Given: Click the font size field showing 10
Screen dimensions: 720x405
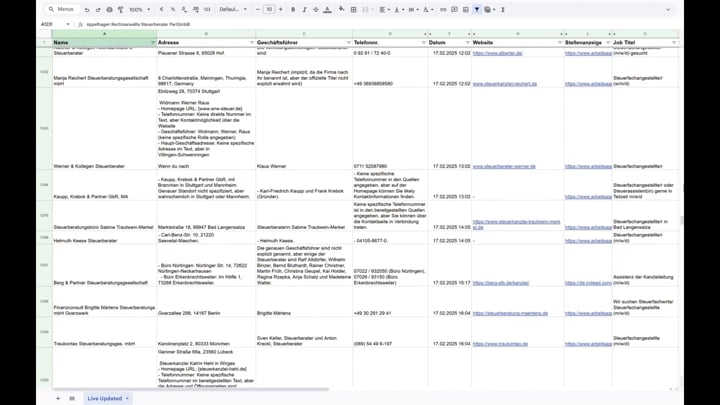Looking at the screenshot, I should 269,10.
